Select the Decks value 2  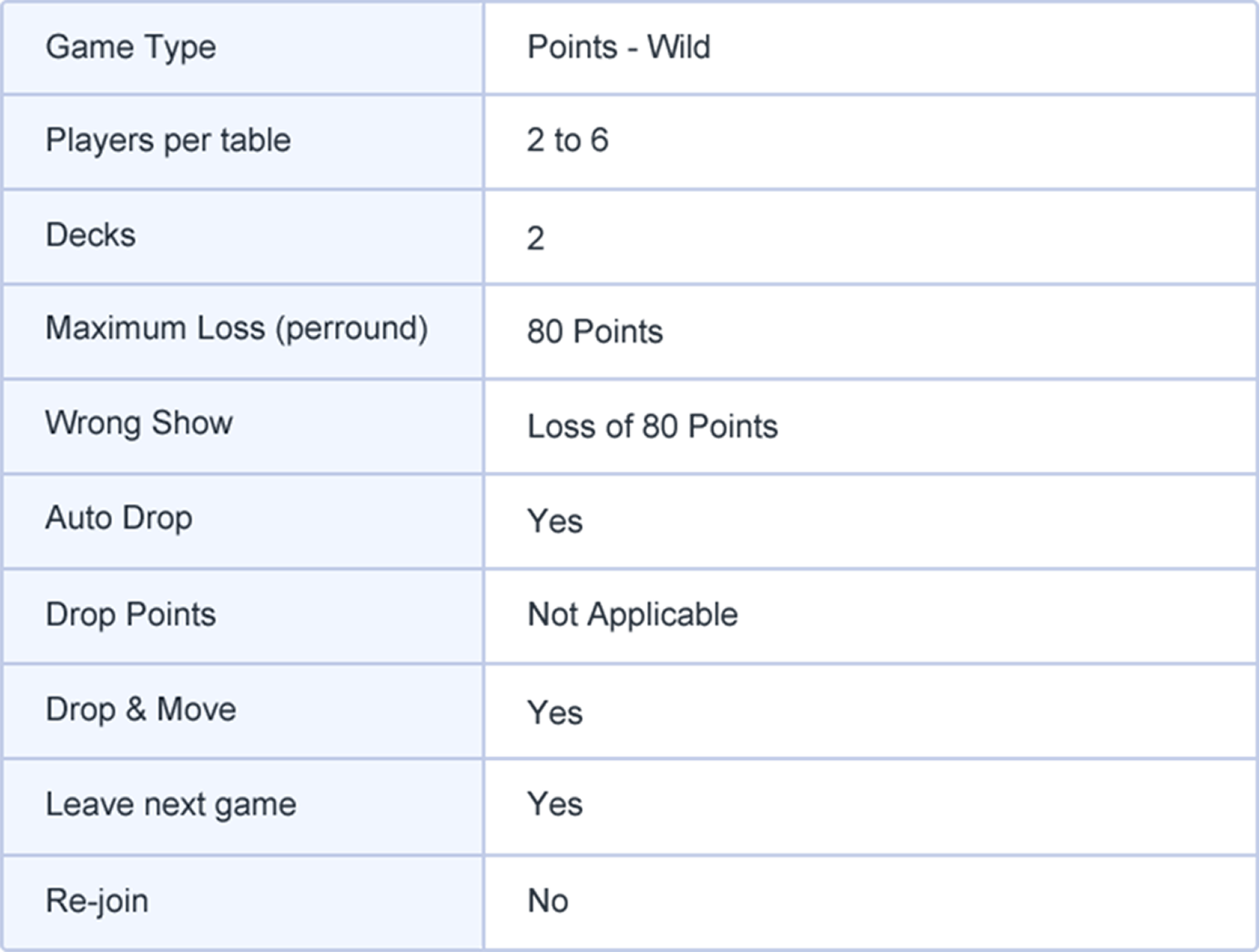(x=536, y=238)
